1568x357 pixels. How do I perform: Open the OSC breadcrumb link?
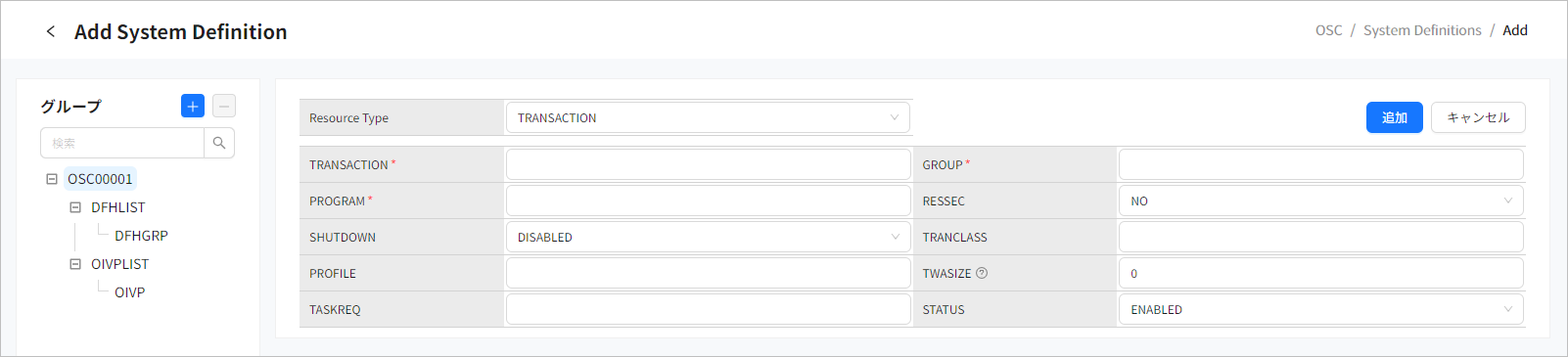click(x=1329, y=30)
